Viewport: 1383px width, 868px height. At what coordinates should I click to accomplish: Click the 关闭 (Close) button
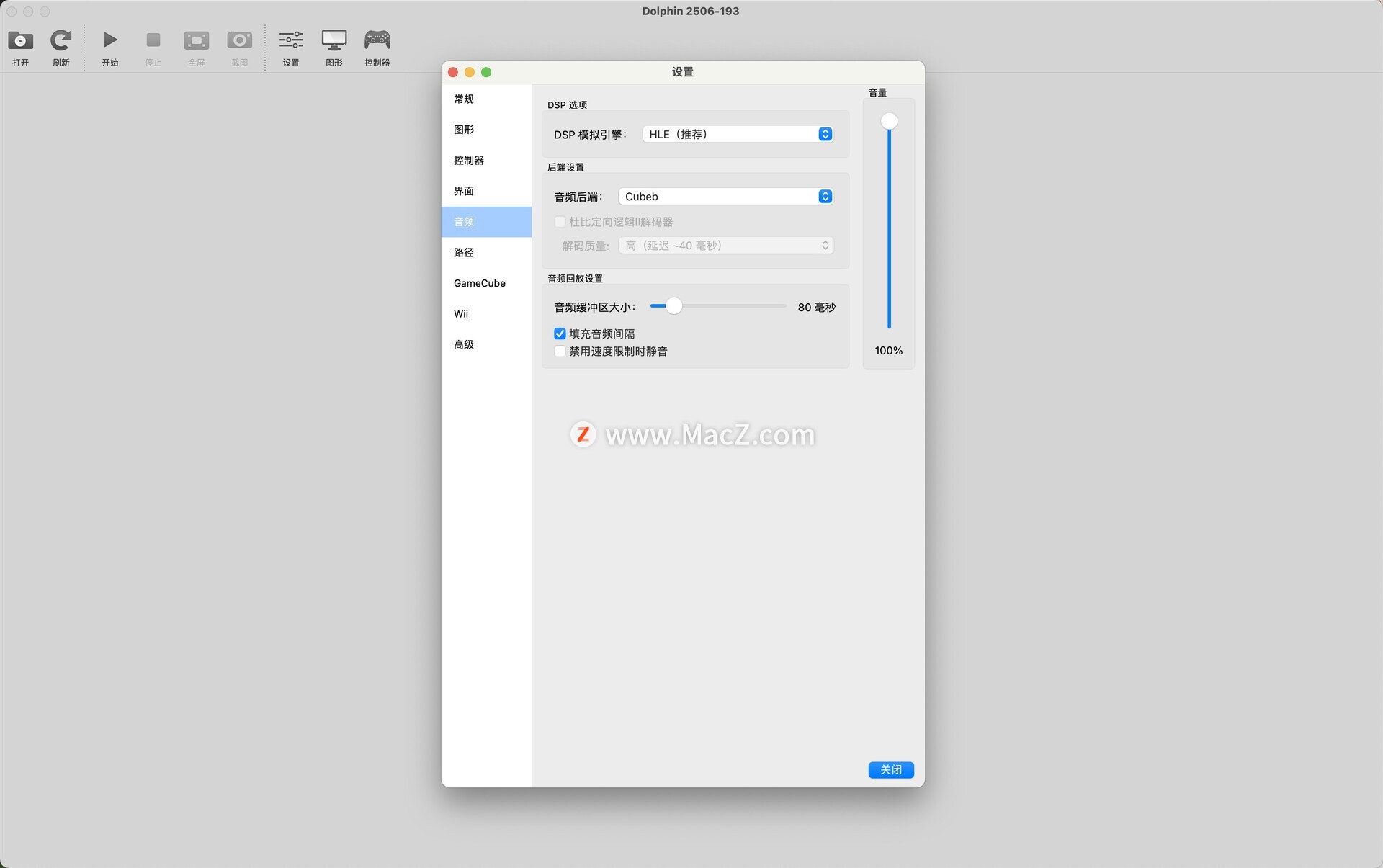[891, 770]
